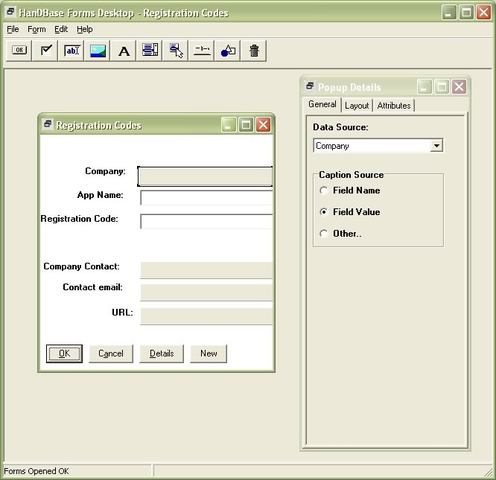Select the checkbox control tool
This screenshot has height=480, width=496.
point(45,50)
